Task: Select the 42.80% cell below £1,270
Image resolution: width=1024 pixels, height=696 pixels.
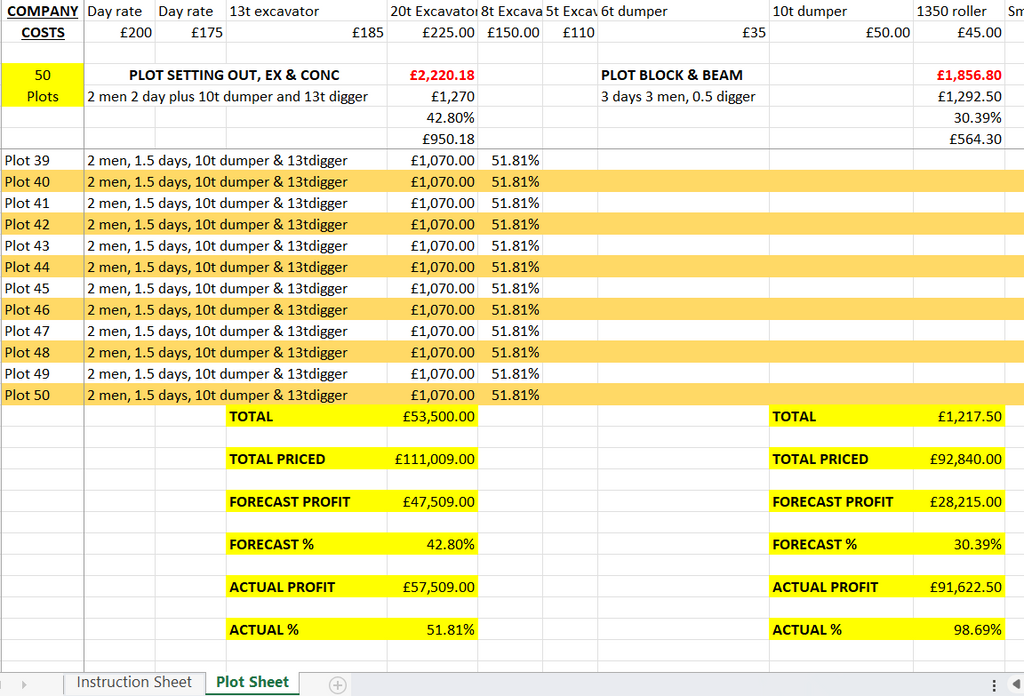Action: tap(432, 118)
